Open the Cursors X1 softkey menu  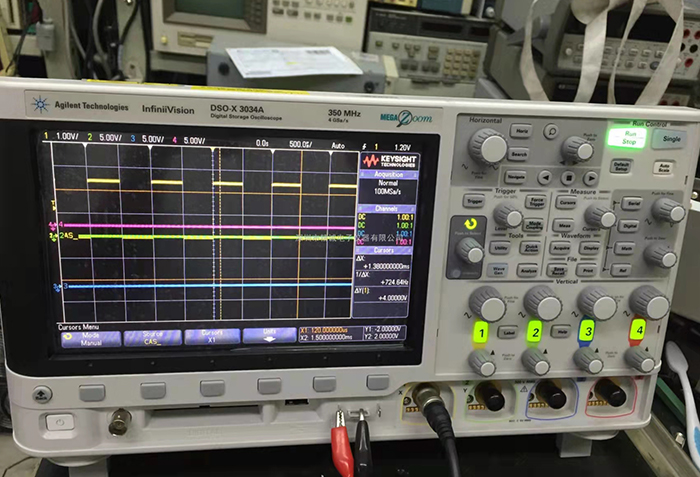(212, 337)
